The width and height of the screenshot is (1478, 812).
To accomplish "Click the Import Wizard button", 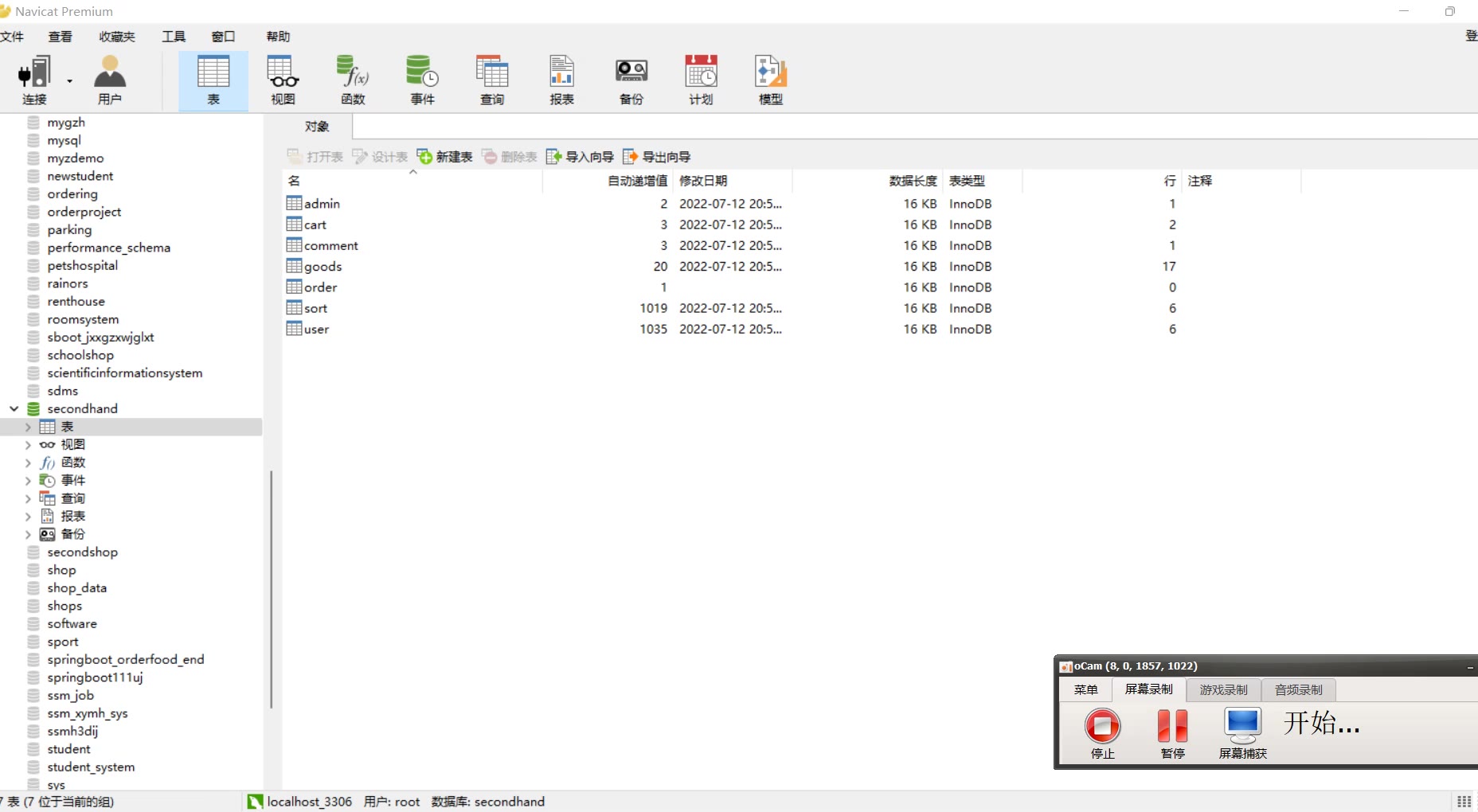I will click(580, 157).
